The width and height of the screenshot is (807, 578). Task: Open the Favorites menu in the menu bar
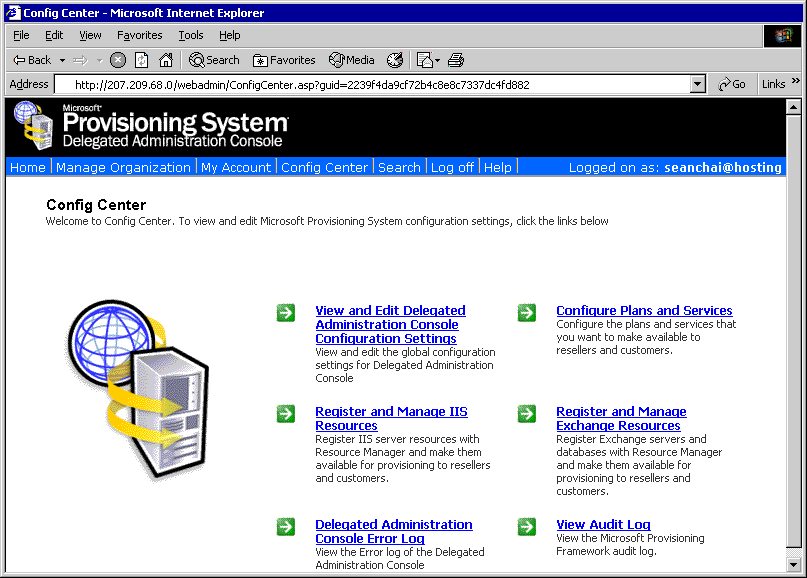(139, 35)
